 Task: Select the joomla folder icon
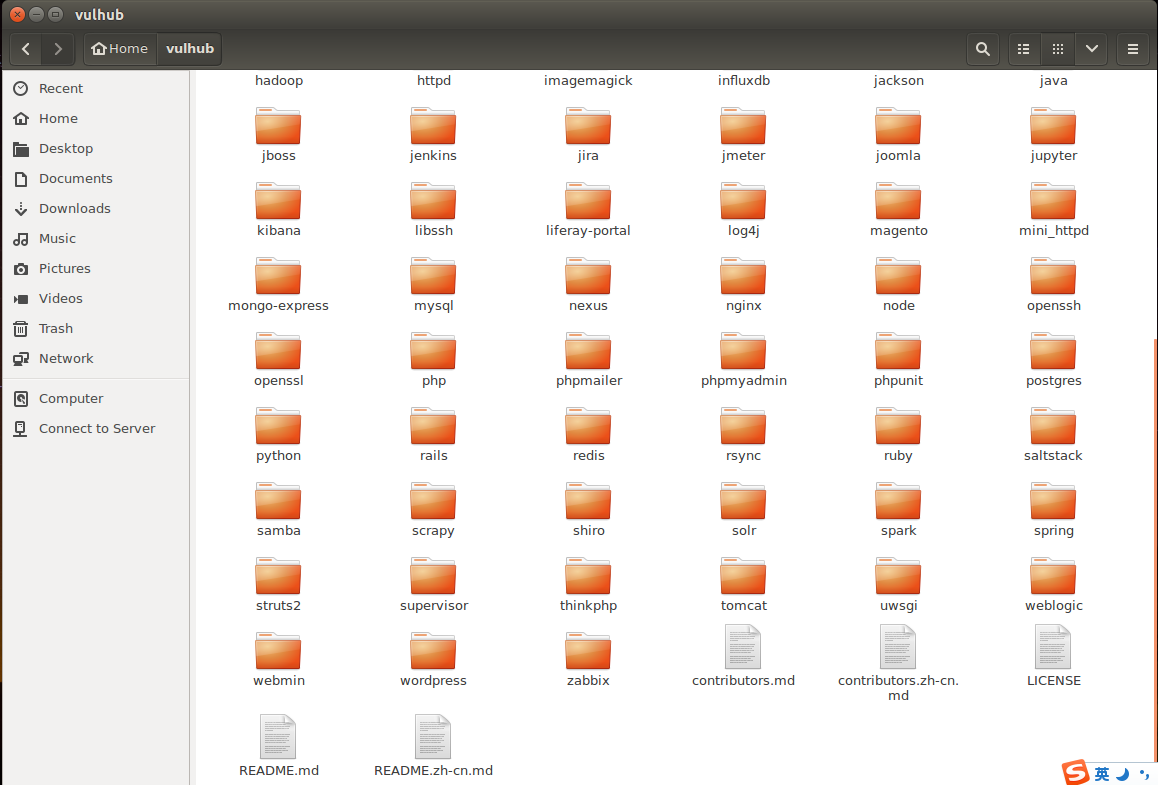click(898, 126)
